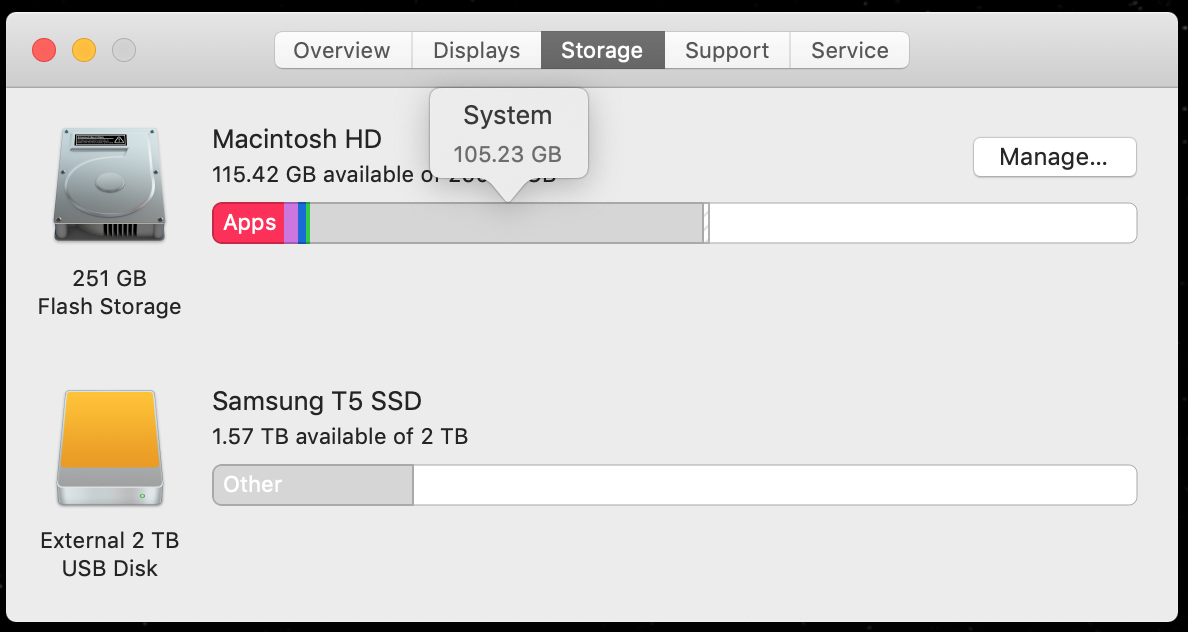Screen dimensions: 1188x632
Task: Click the gray Other segment on Samsung bar
Action: point(312,485)
